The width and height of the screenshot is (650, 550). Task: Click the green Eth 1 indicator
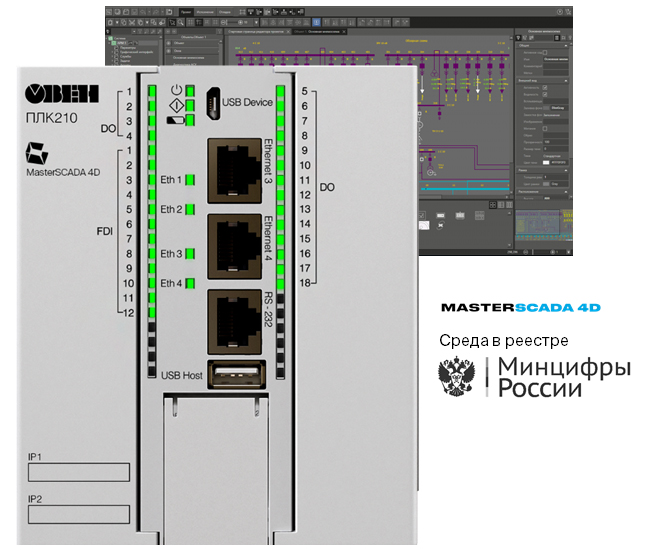tap(188, 180)
